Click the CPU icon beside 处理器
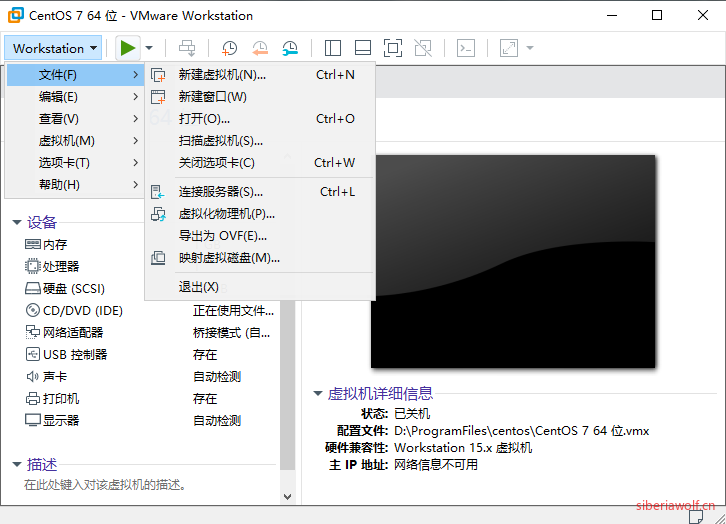The height and width of the screenshot is (524, 726). click(32, 266)
